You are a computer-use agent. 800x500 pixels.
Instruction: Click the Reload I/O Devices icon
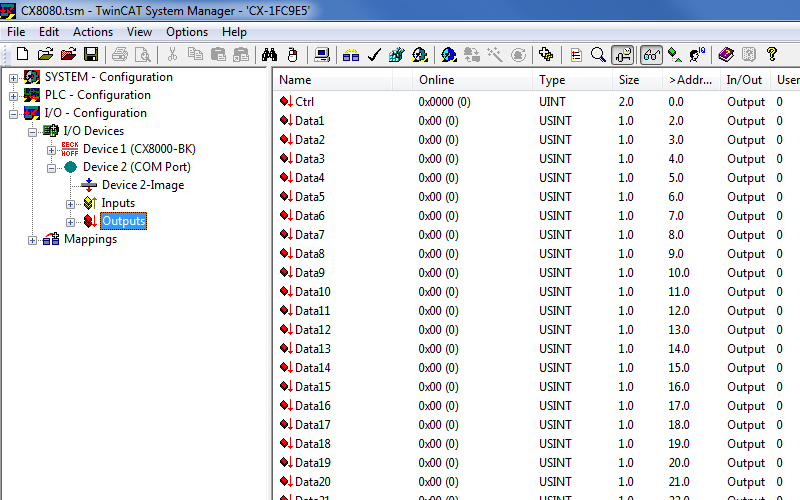tap(472, 54)
